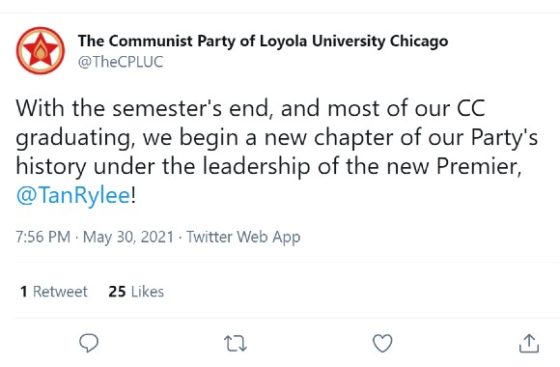The image size is (560, 367).
Task: View the 25 Likes list
Action: click(136, 292)
